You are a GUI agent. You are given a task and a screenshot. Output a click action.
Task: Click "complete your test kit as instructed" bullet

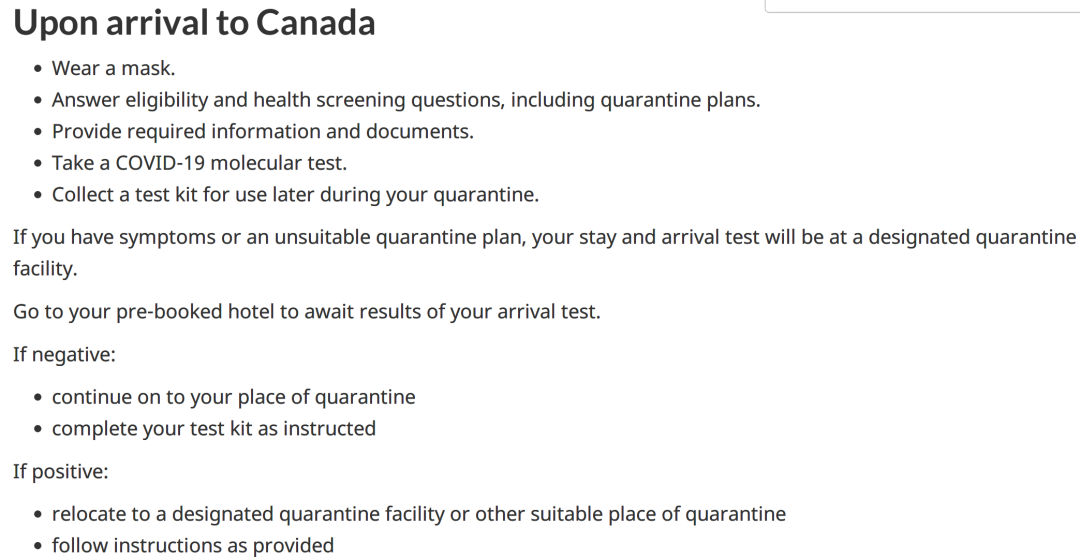click(x=214, y=429)
